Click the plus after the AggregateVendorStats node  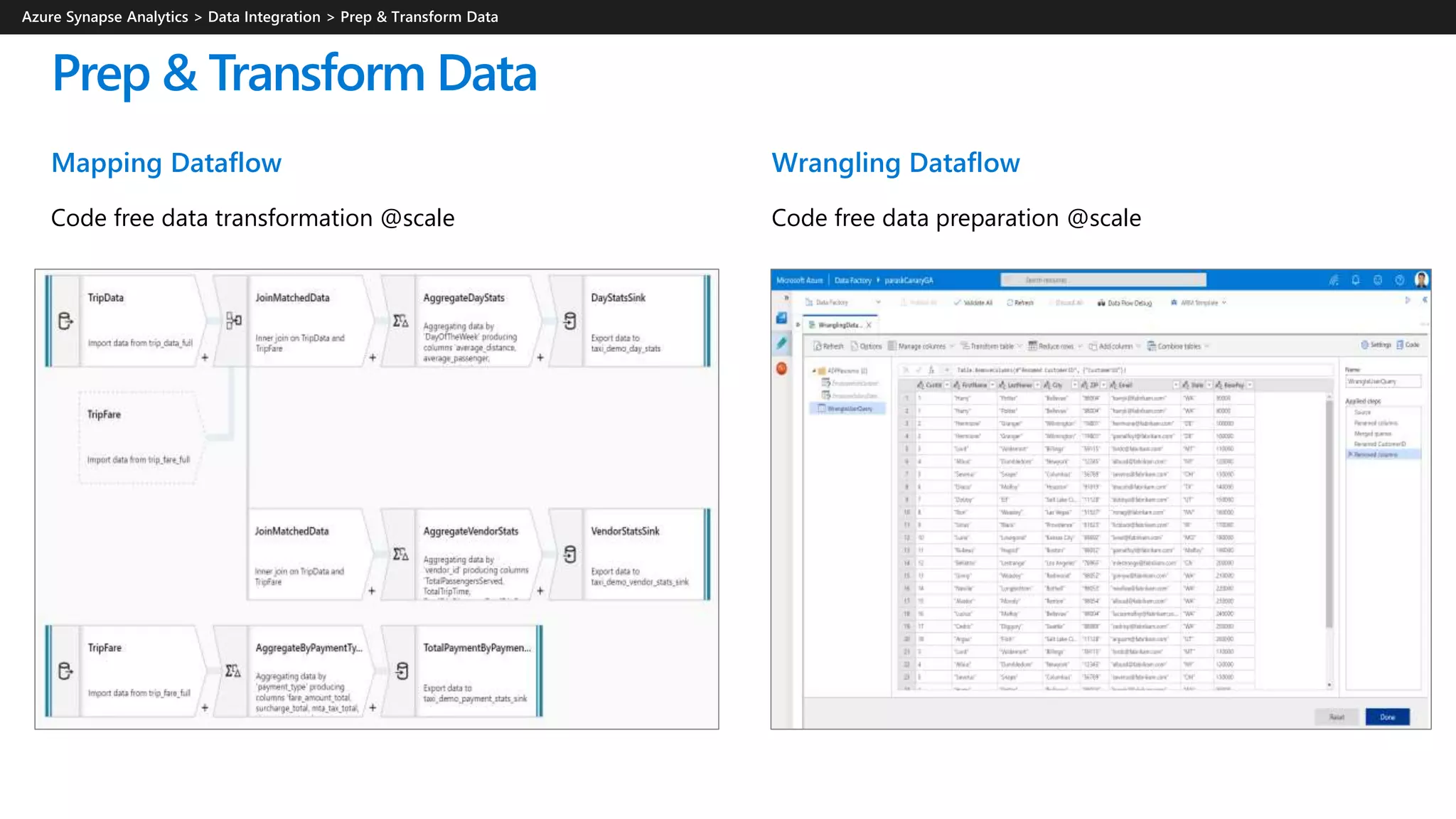[x=540, y=591]
